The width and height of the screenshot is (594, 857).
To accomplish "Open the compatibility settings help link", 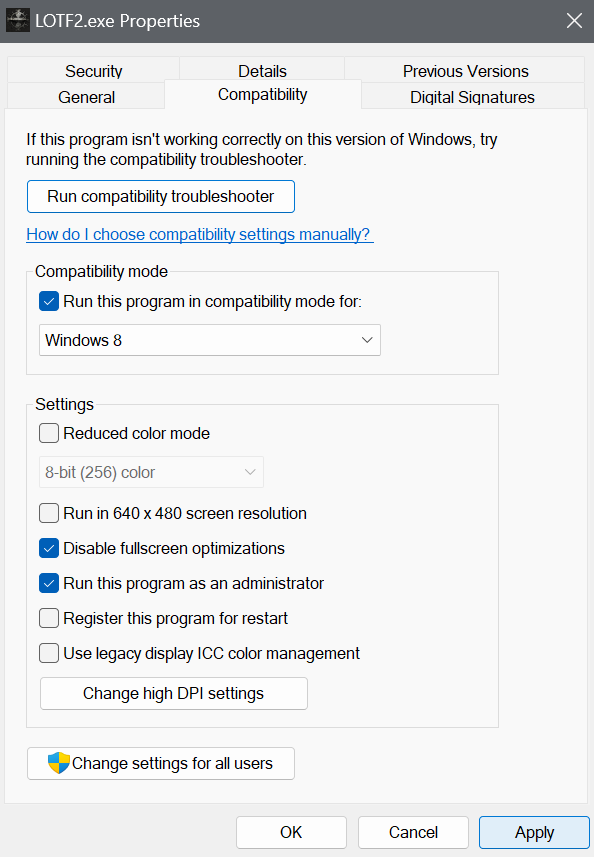I will coord(200,234).
